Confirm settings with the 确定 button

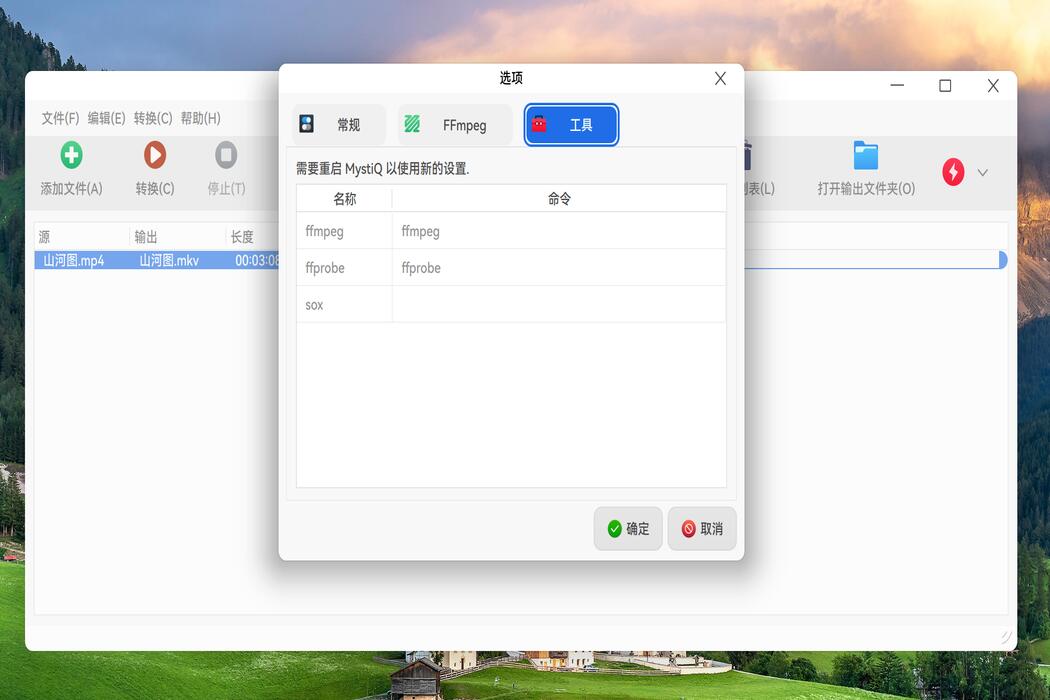click(x=628, y=528)
